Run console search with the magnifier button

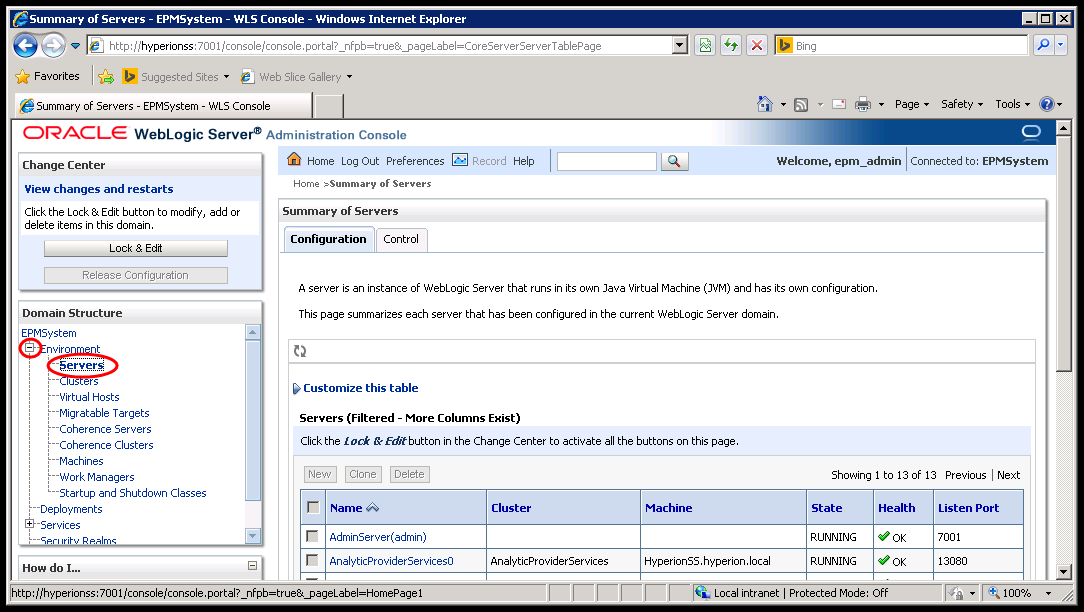click(674, 161)
